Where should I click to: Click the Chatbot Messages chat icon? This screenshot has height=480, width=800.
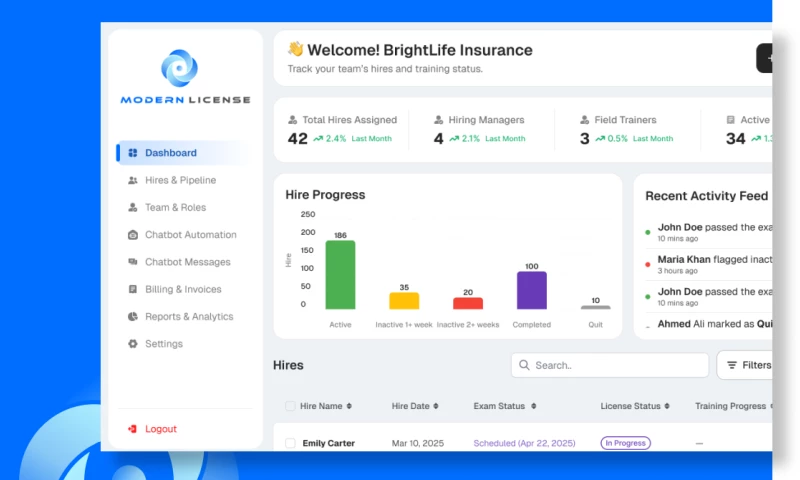[x=133, y=262]
